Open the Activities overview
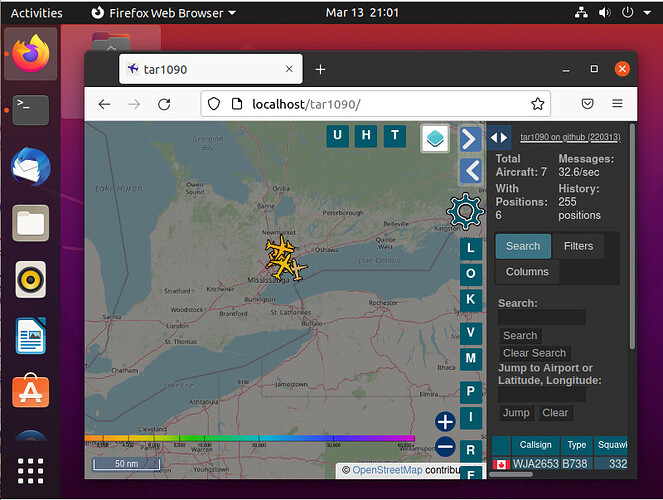 point(37,13)
